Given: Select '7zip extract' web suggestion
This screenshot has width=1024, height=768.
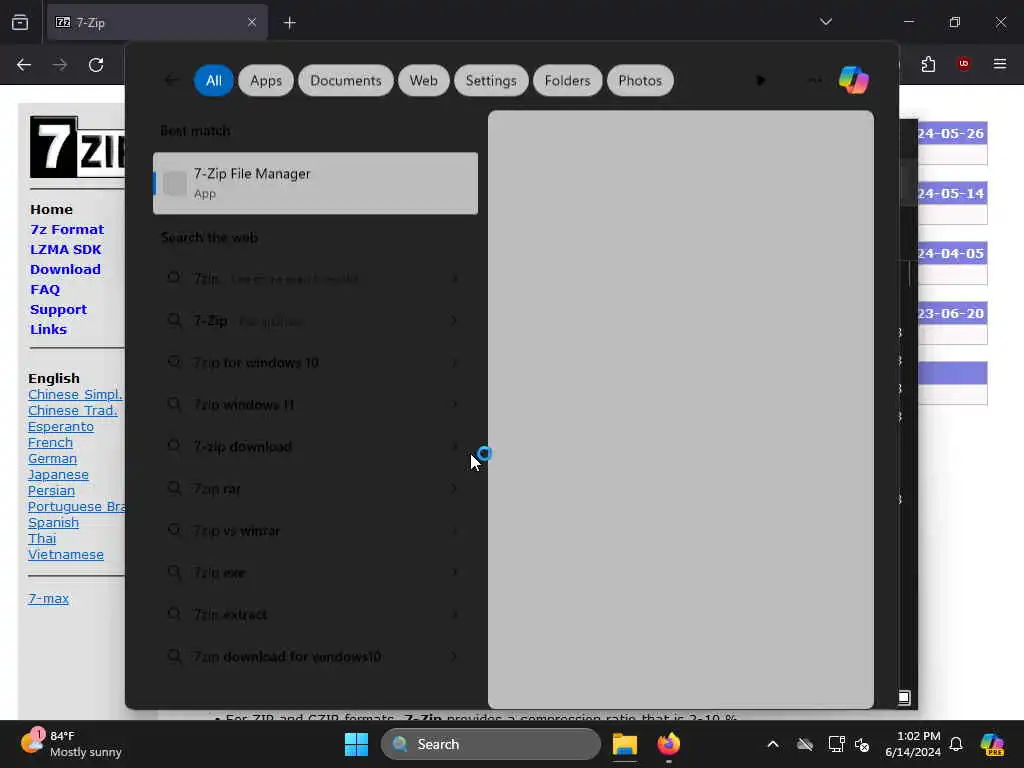Looking at the screenshot, I should pyautogui.click(x=315, y=614).
